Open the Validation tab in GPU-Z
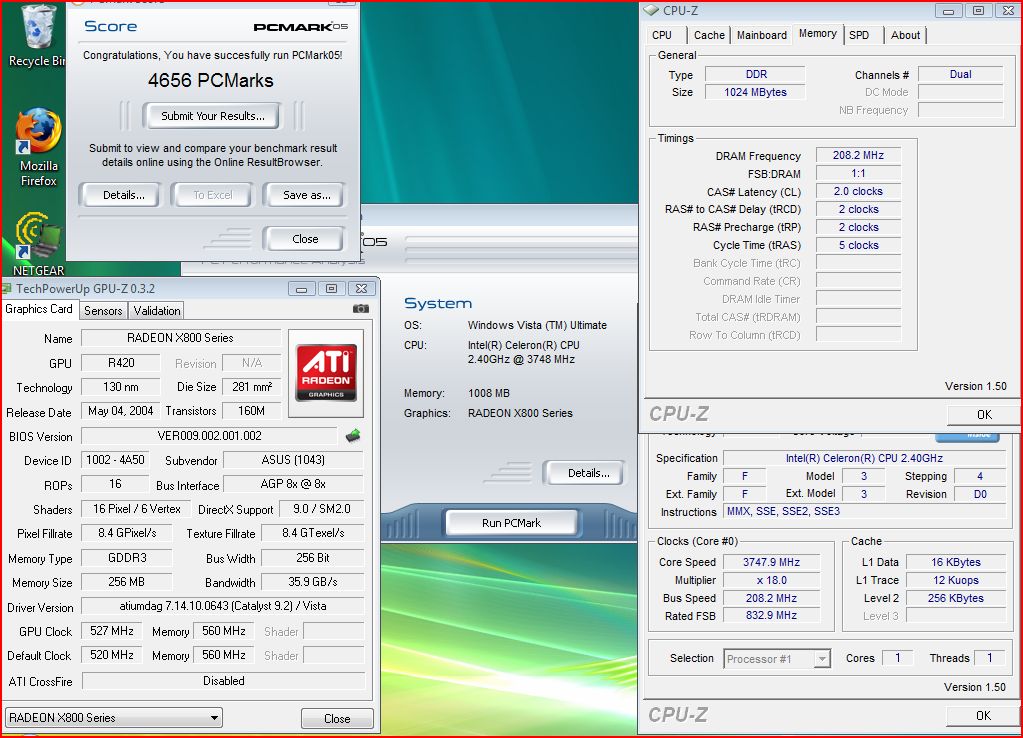 157,311
